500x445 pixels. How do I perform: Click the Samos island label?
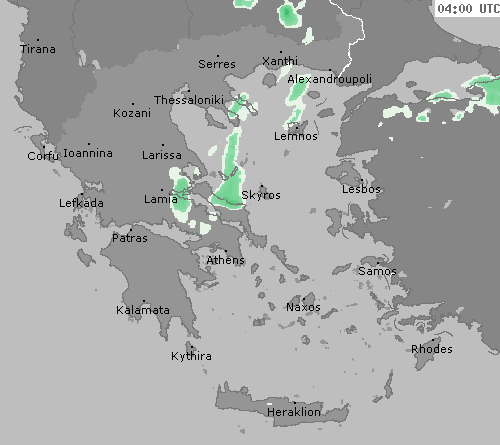coord(377,271)
